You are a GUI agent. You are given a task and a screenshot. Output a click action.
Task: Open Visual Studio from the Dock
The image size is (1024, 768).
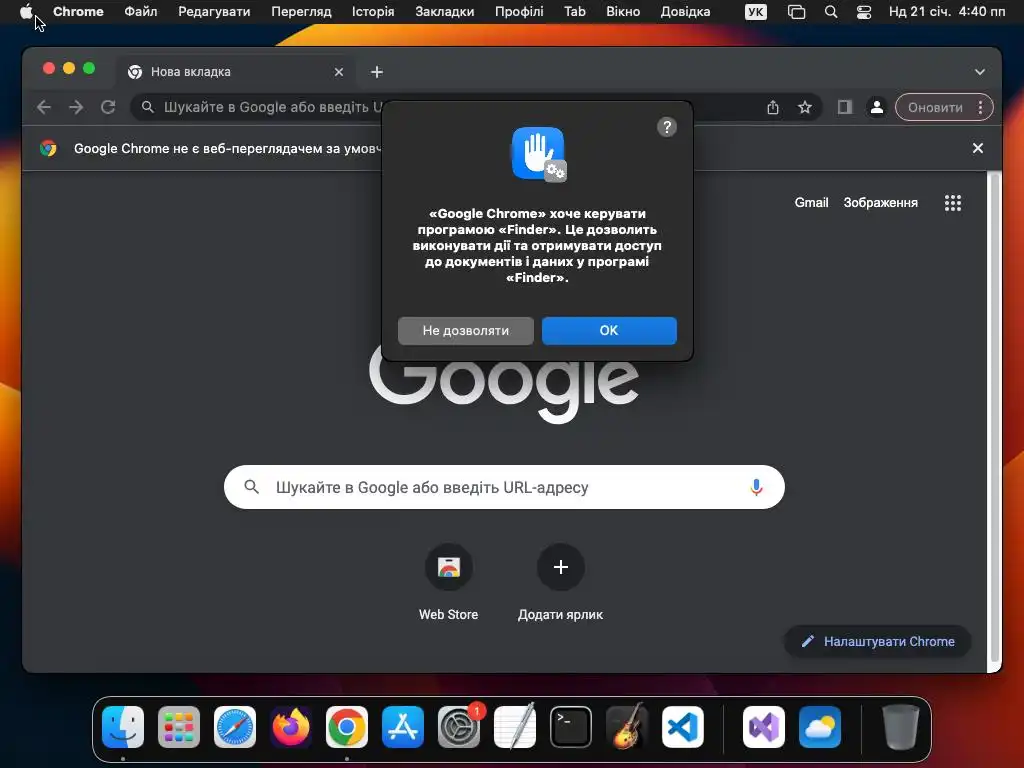pyautogui.click(x=764, y=727)
